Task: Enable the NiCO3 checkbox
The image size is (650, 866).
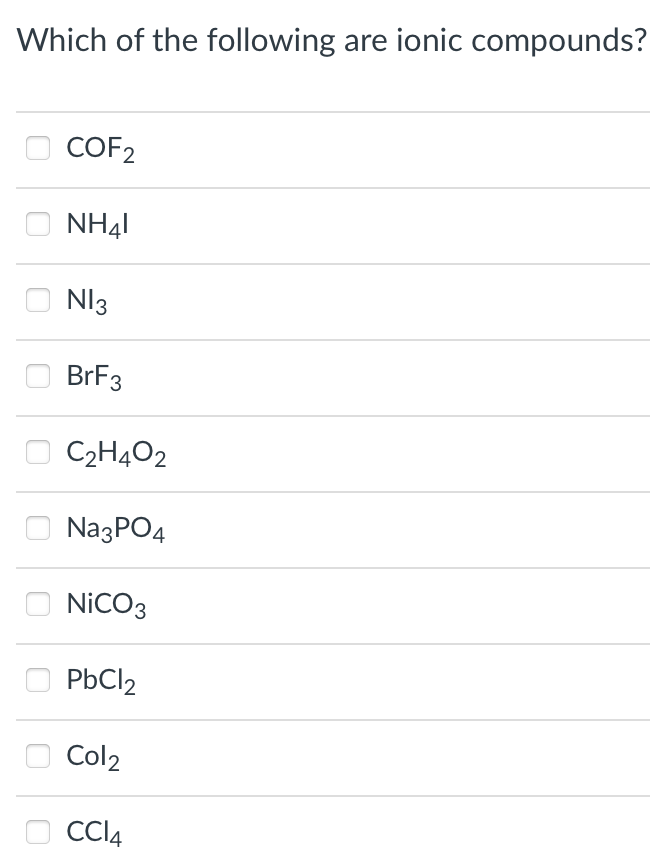Action: pyautogui.click(x=37, y=604)
